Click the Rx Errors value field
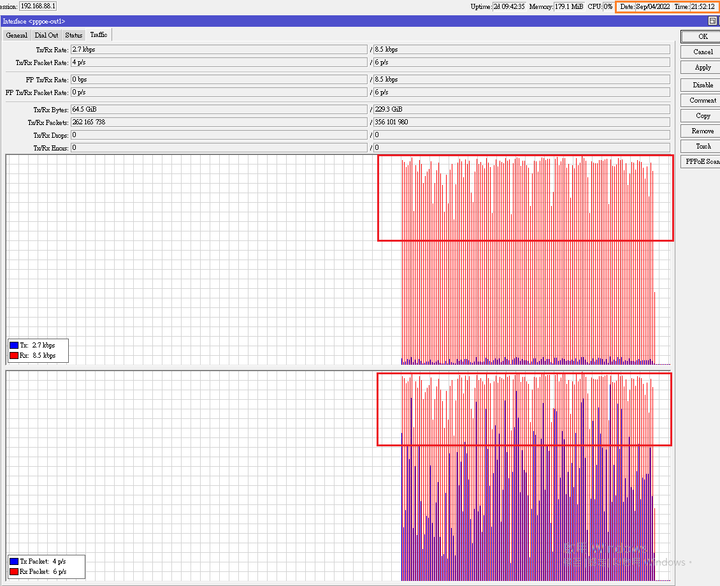This screenshot has height=586, width=720. click(x=522, y=148)
